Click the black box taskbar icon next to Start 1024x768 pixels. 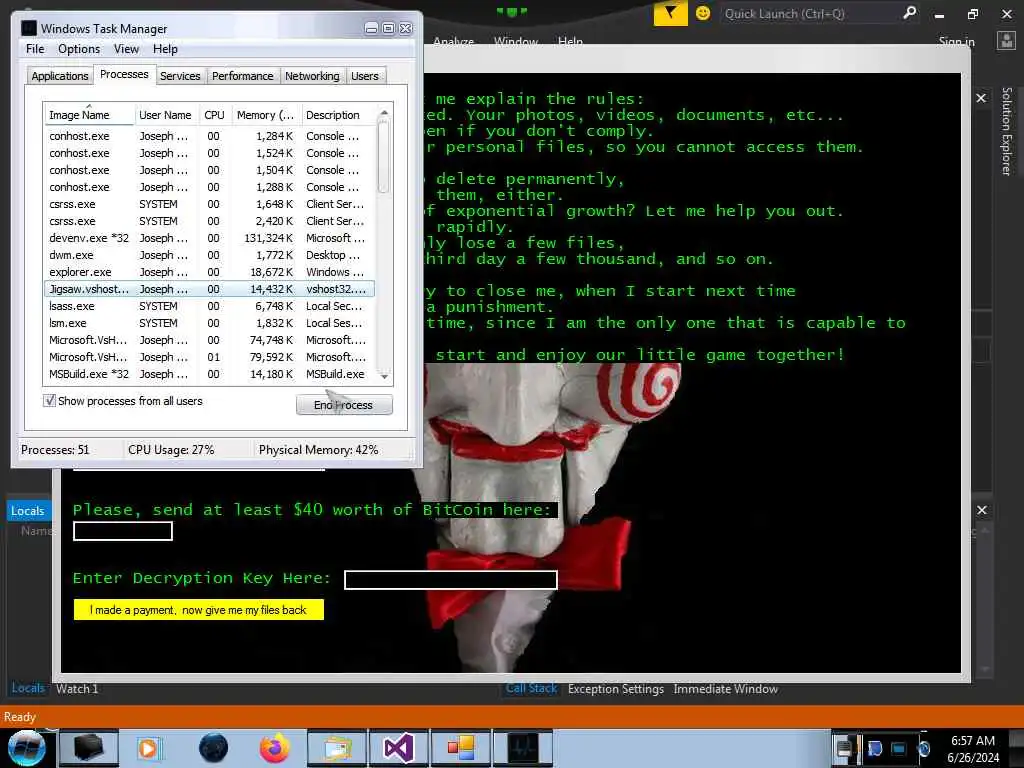point(89,748)
